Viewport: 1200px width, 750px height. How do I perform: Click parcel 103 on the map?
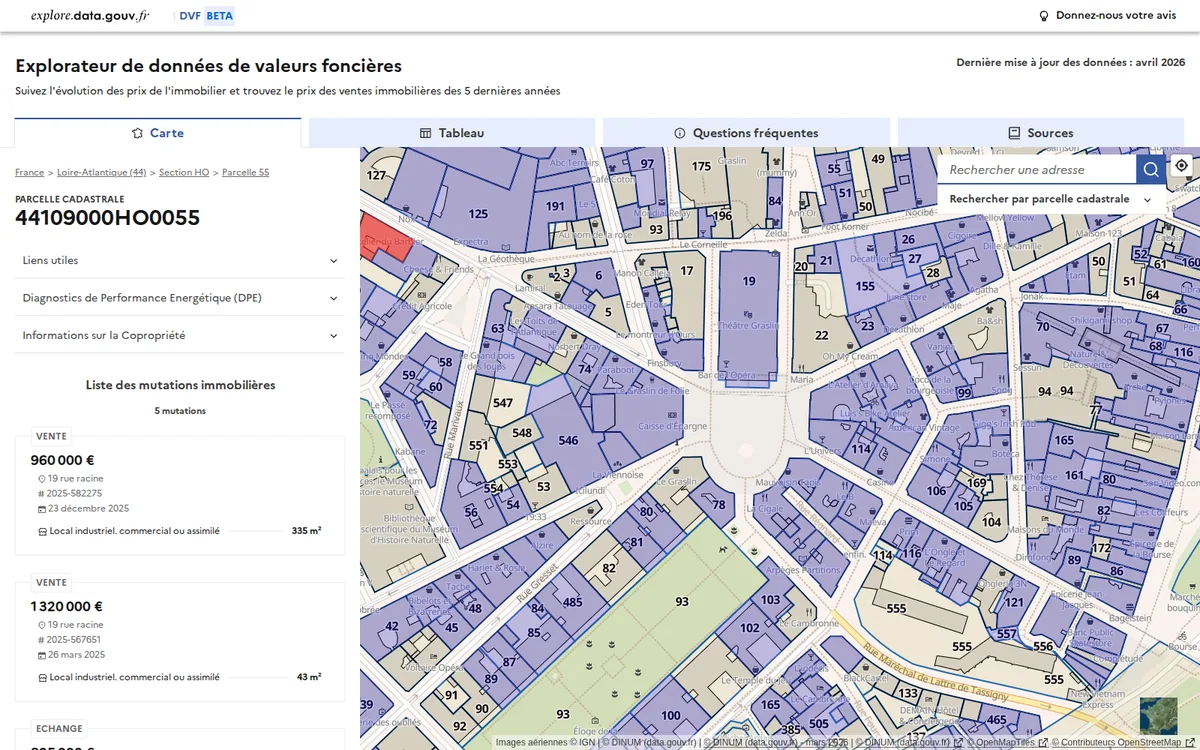770,600
